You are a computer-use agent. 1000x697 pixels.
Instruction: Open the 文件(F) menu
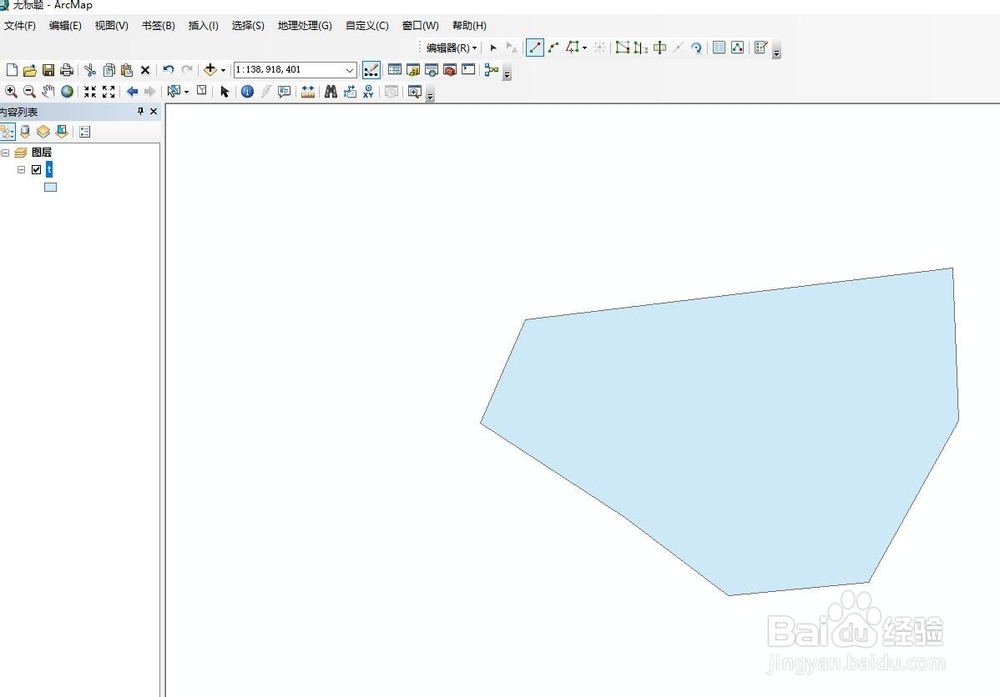click(x=20, y=25)
